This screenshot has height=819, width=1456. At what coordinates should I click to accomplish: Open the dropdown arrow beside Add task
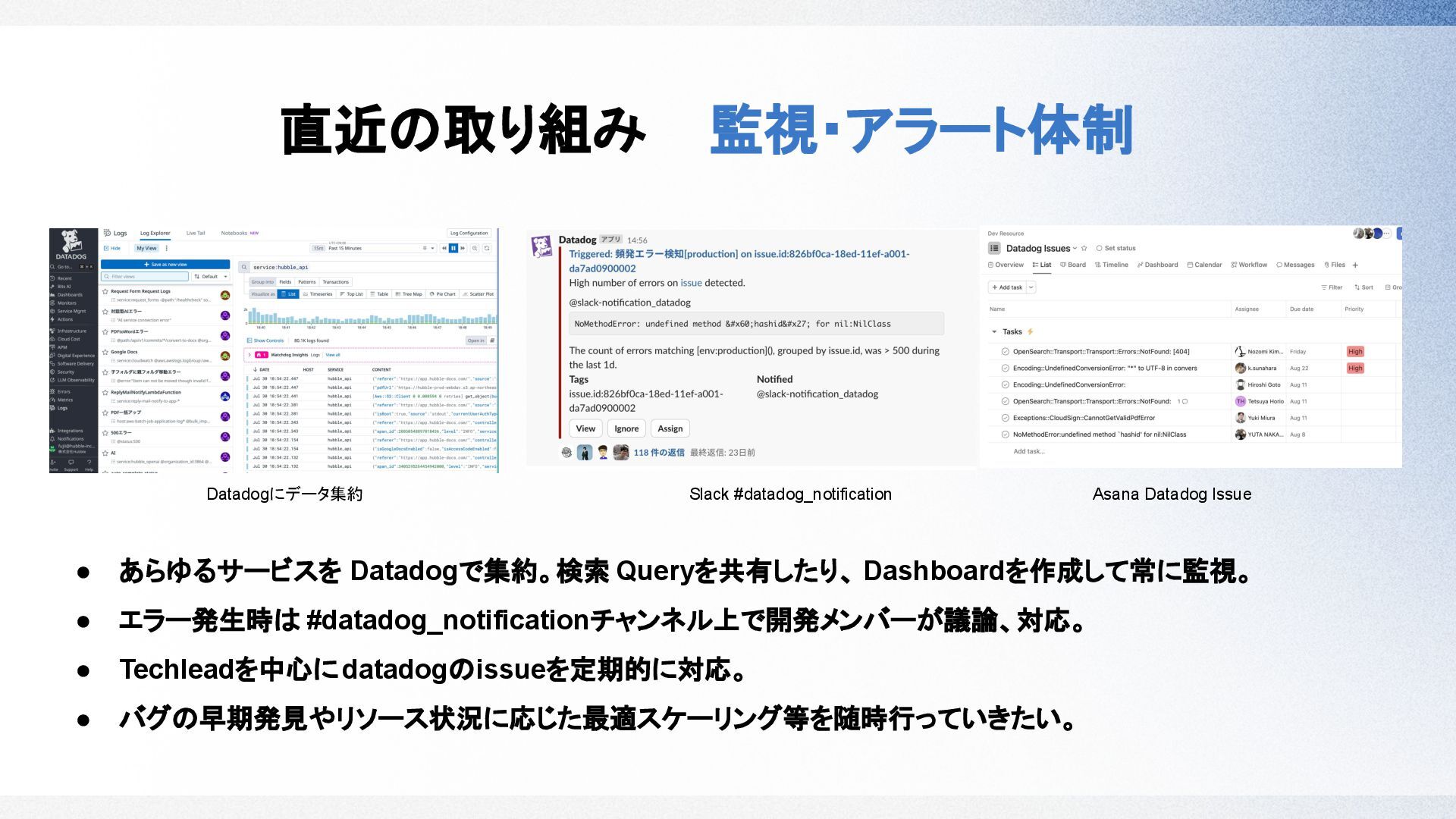(x=1031, y=287)
